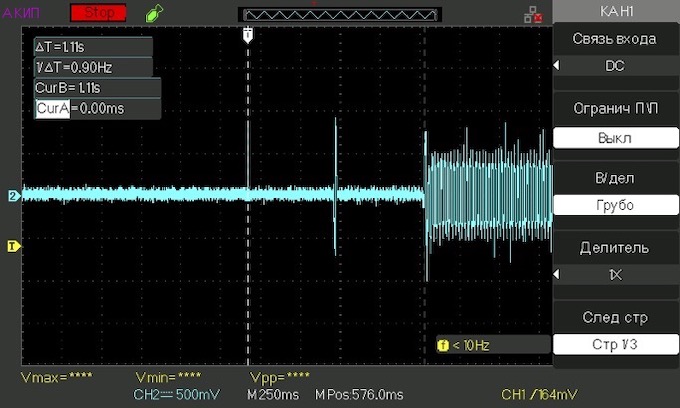Click the red Stop status indicator

point(98,13)
